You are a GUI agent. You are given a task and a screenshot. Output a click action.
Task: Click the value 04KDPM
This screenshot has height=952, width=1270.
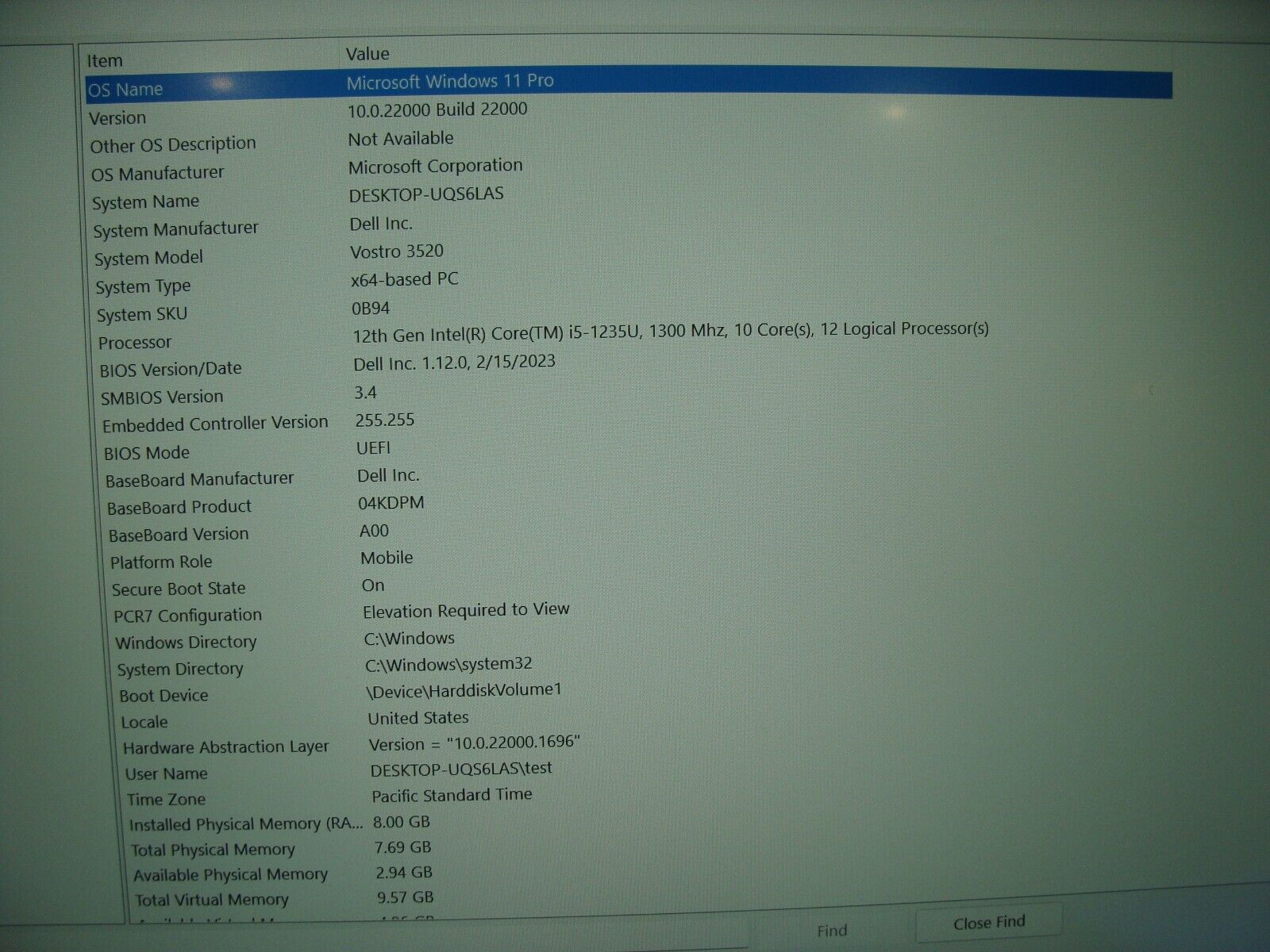tap(391, 503)
